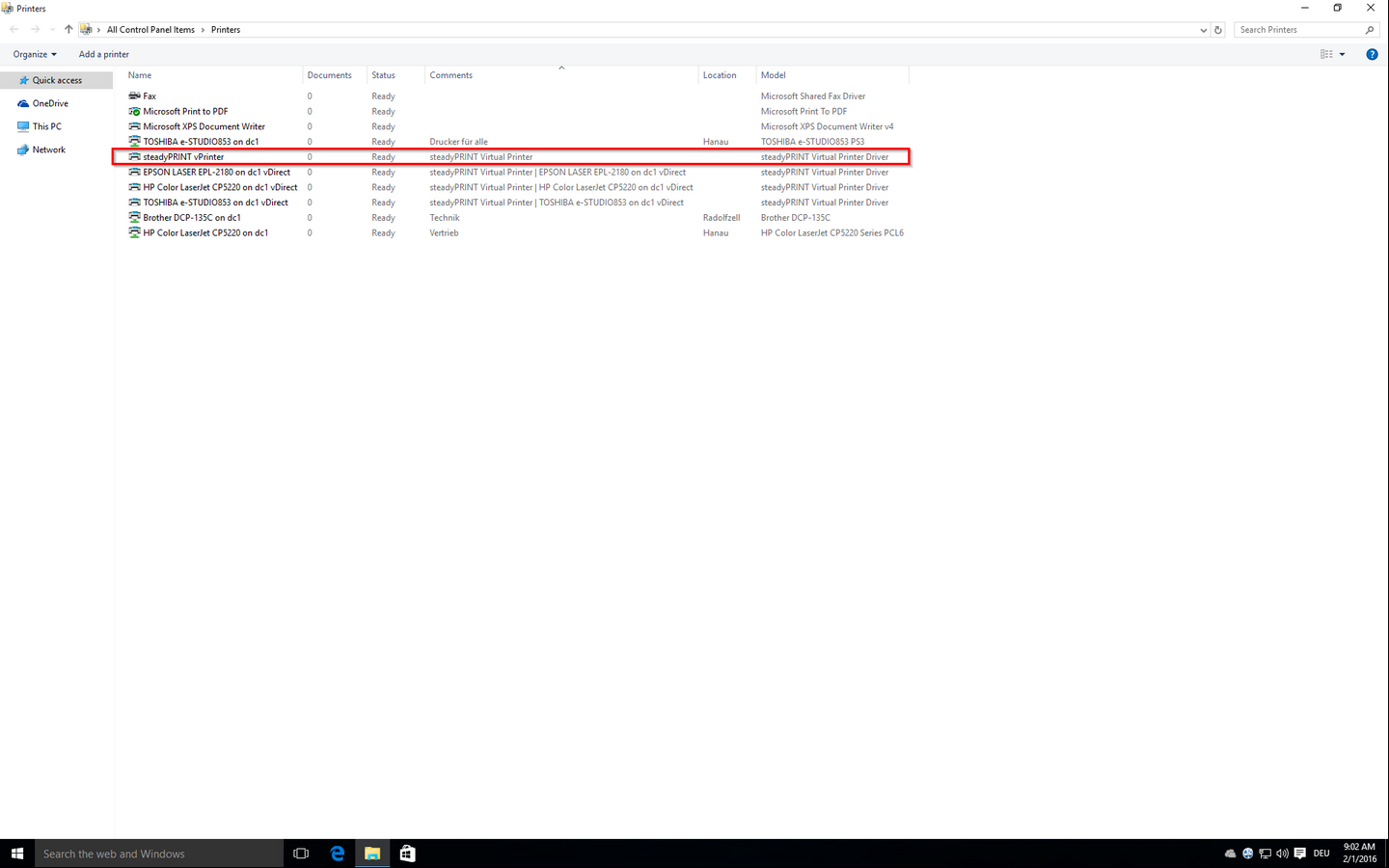Click the Search Printers input field
This screenshot has height=868, width=1389.
click(1297, 30)
